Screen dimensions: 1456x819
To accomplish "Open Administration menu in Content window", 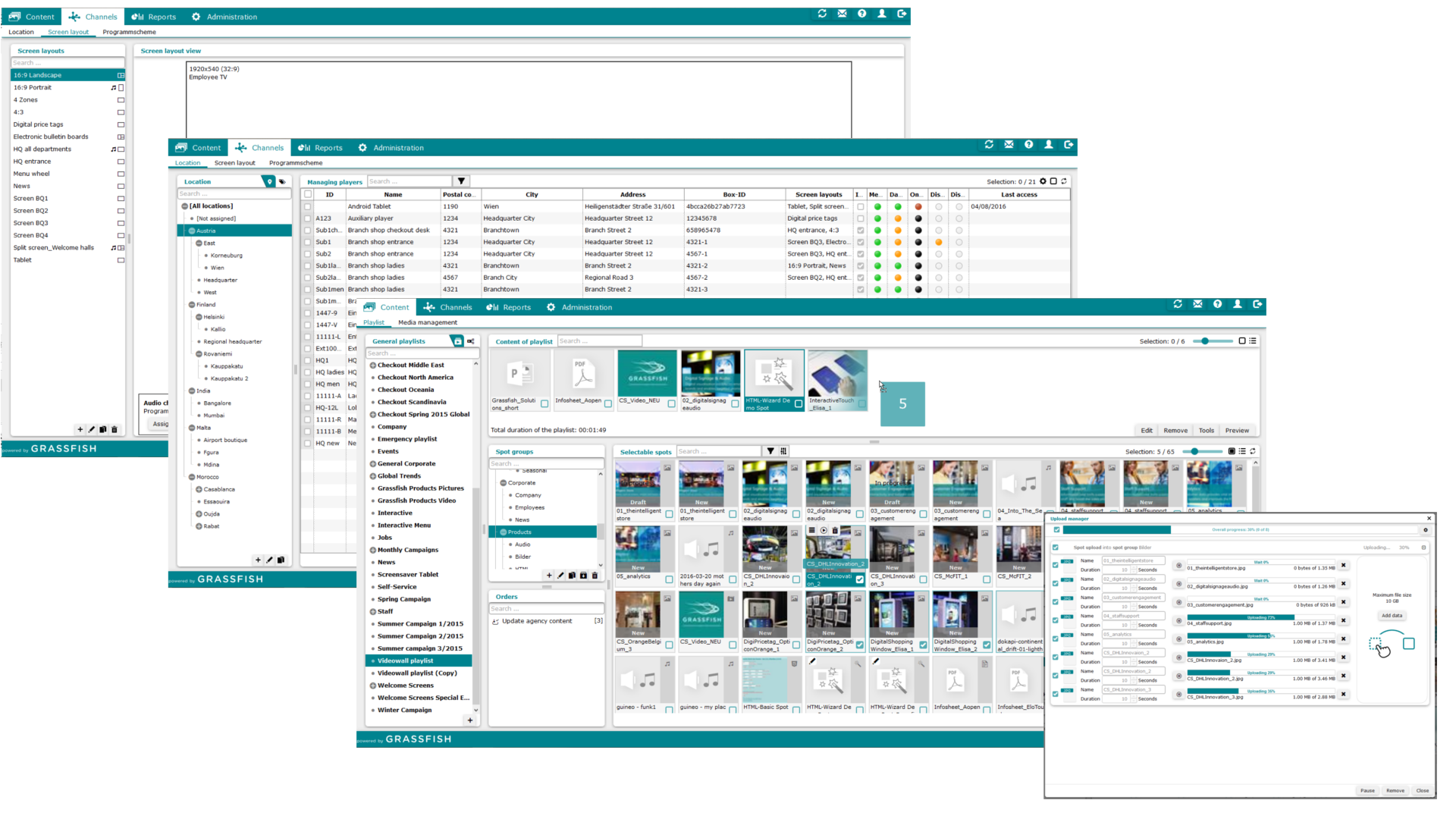I will pyautogui.click(x=579, y=307).
